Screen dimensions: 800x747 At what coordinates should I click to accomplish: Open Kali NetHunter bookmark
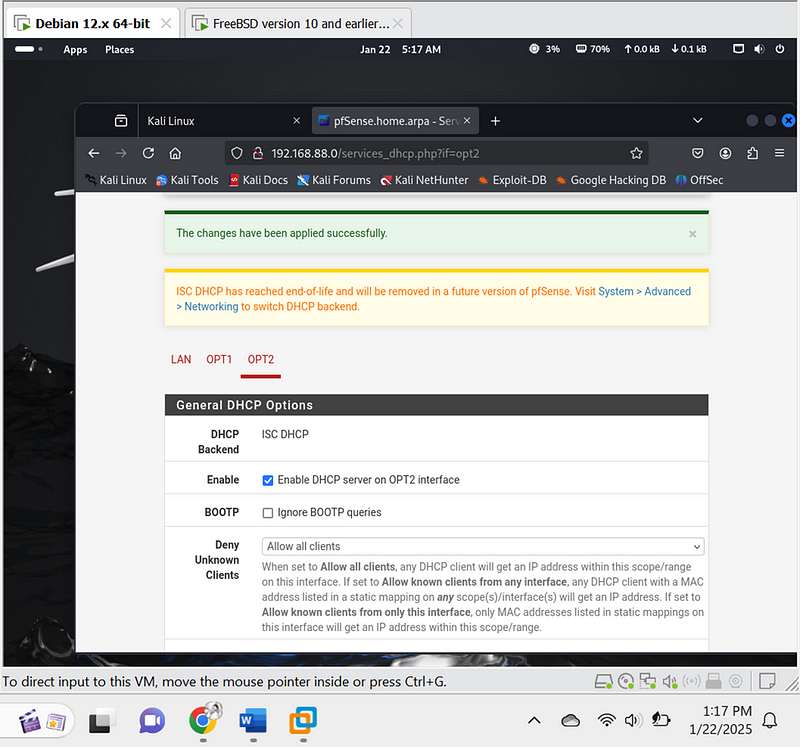424,180
